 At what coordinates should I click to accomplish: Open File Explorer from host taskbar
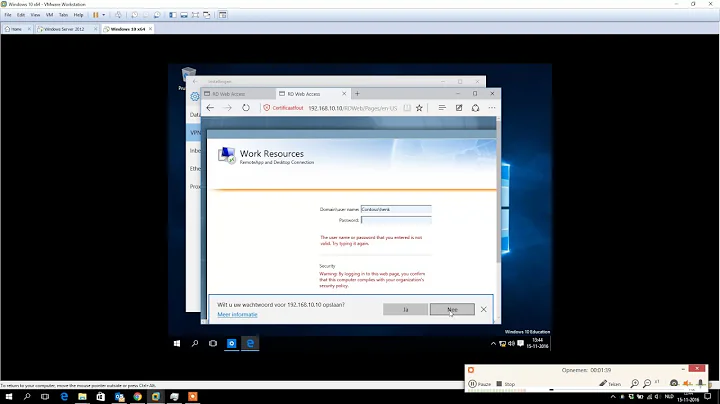tap(82, 397)
